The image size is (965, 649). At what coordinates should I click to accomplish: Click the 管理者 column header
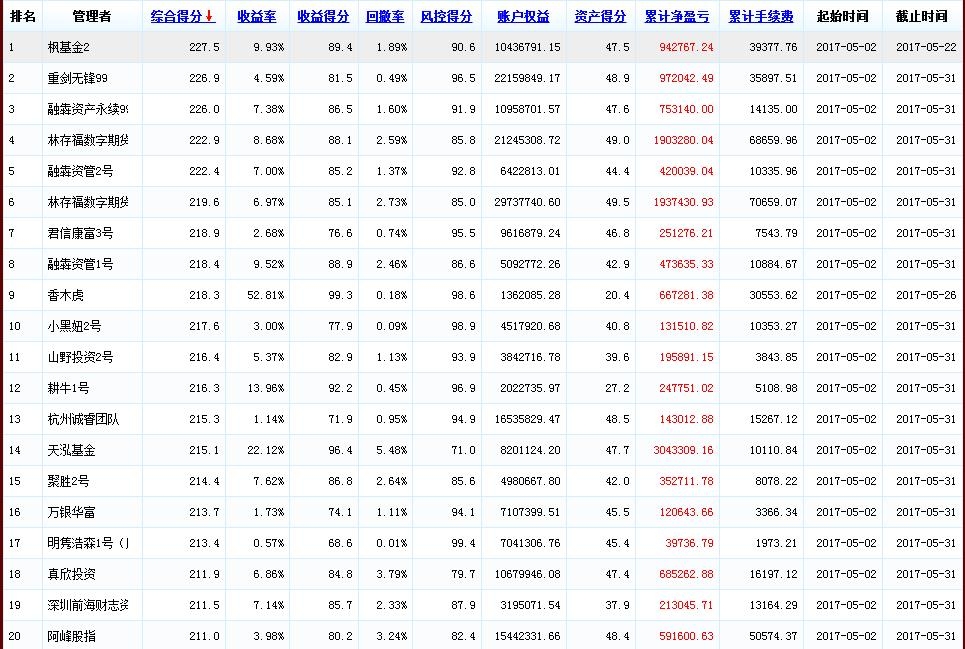coord(92,17)
